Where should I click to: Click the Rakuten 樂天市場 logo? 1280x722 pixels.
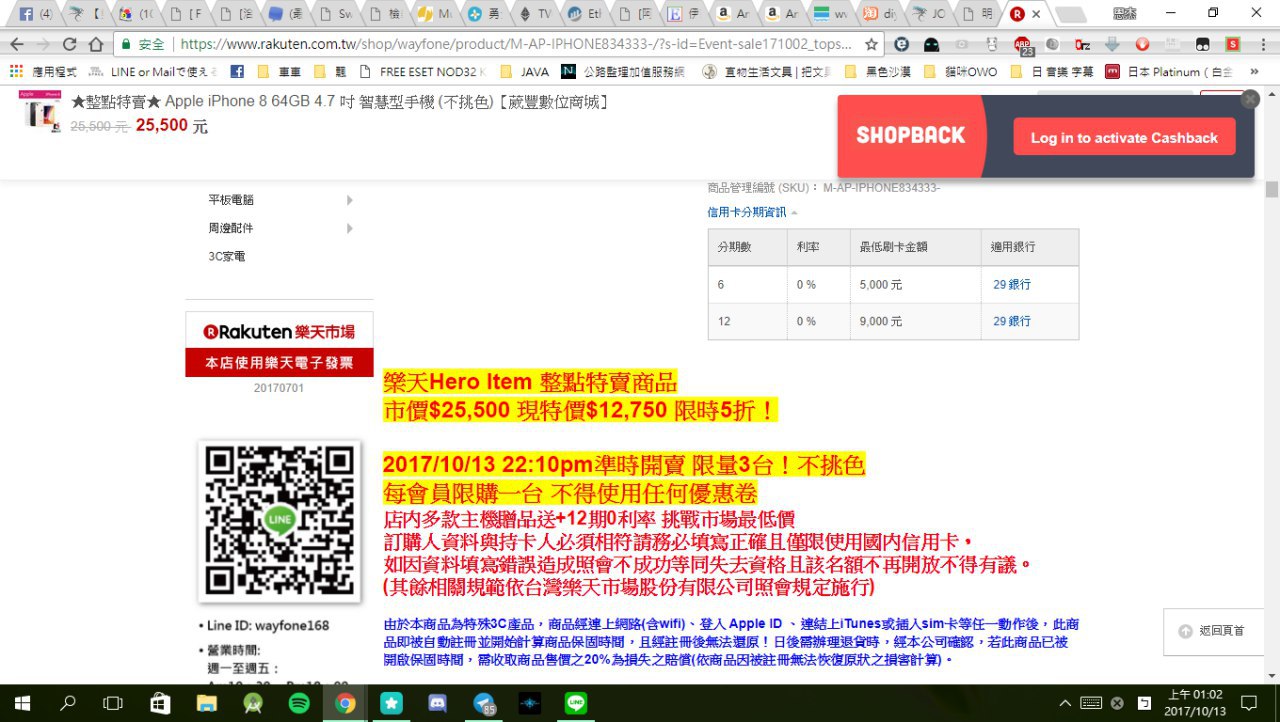point(279,331)
